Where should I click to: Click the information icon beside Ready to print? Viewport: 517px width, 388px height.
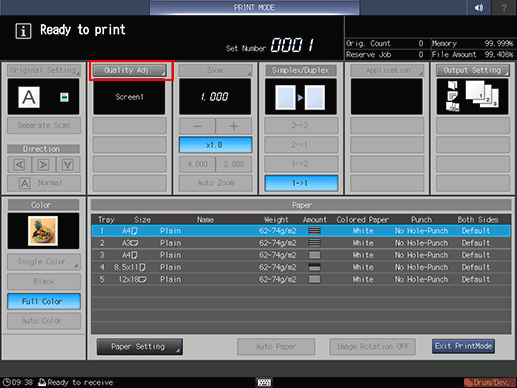coord(23,31)
